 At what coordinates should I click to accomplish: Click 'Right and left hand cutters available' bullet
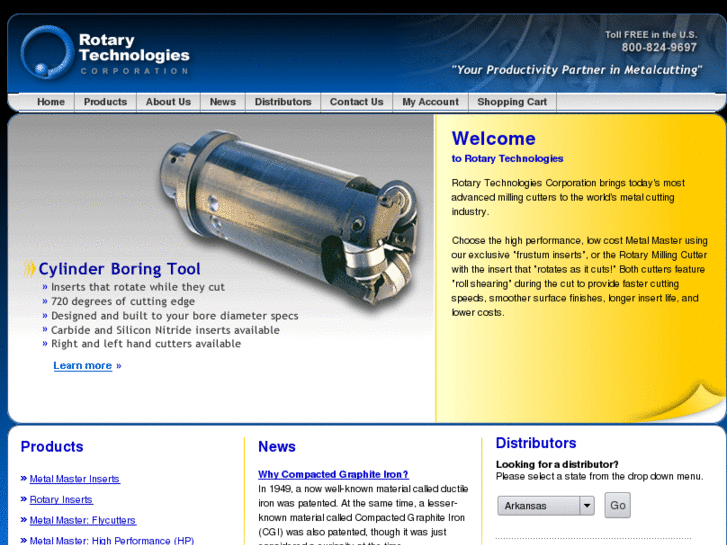coord(146,344)
